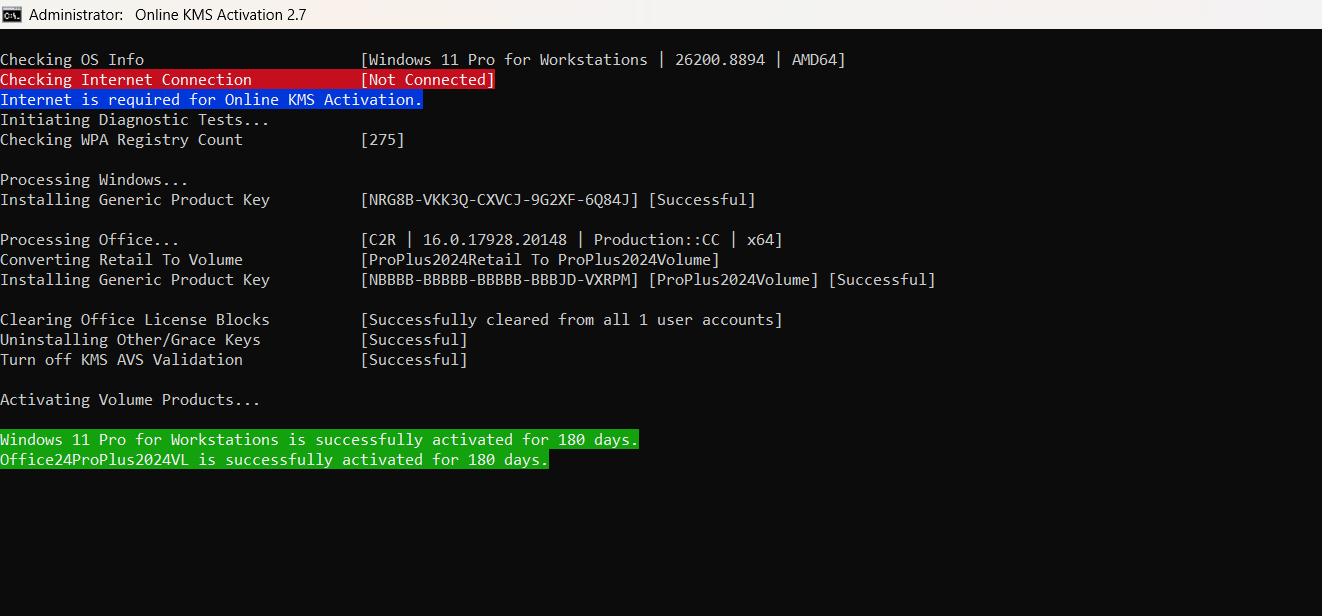Click the blue 'Internet is required' message
Image resolution: width=1322 pixels, height=616 pixels.
pos(211,100)
